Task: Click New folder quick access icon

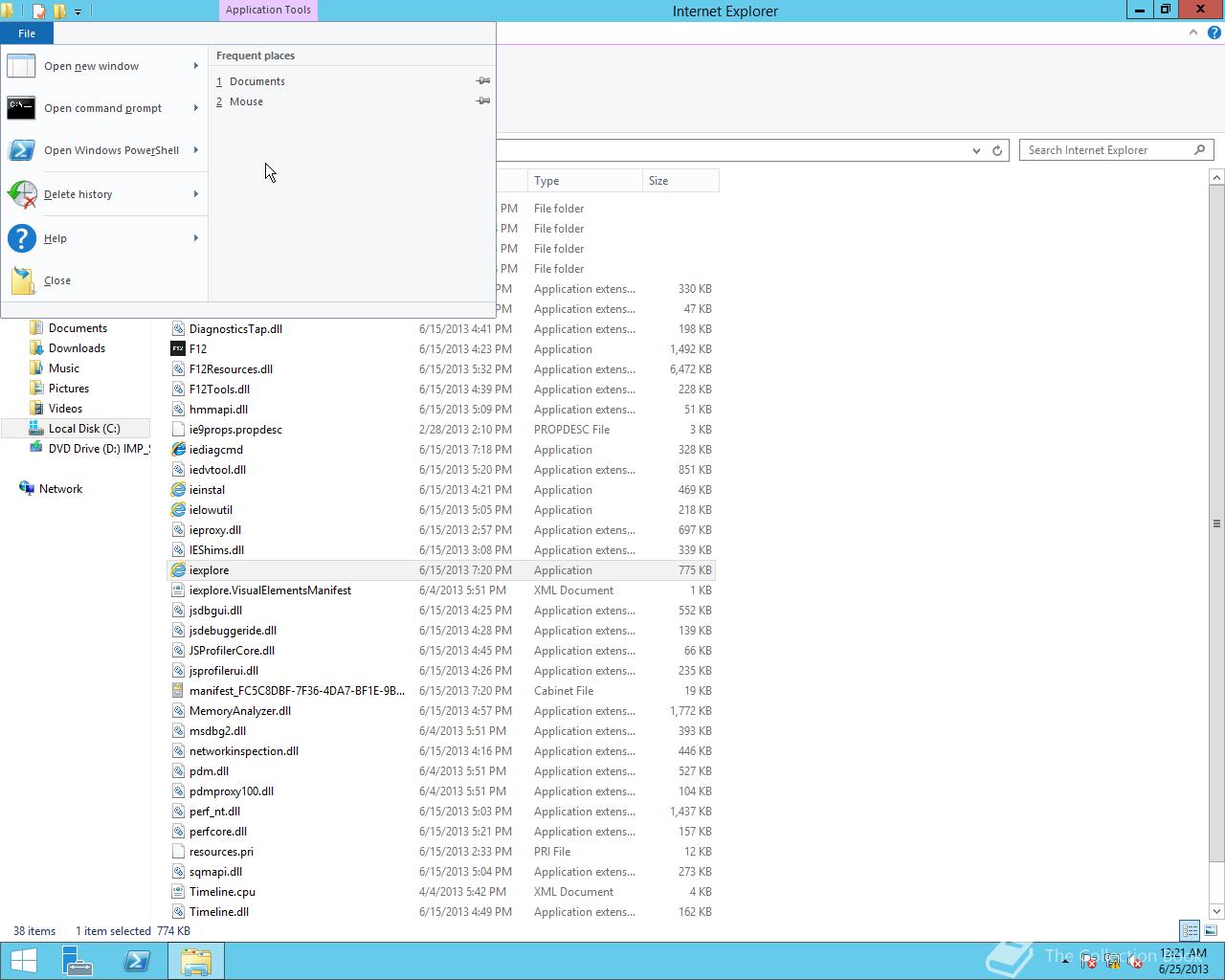Action: click(x=59, y=11)
